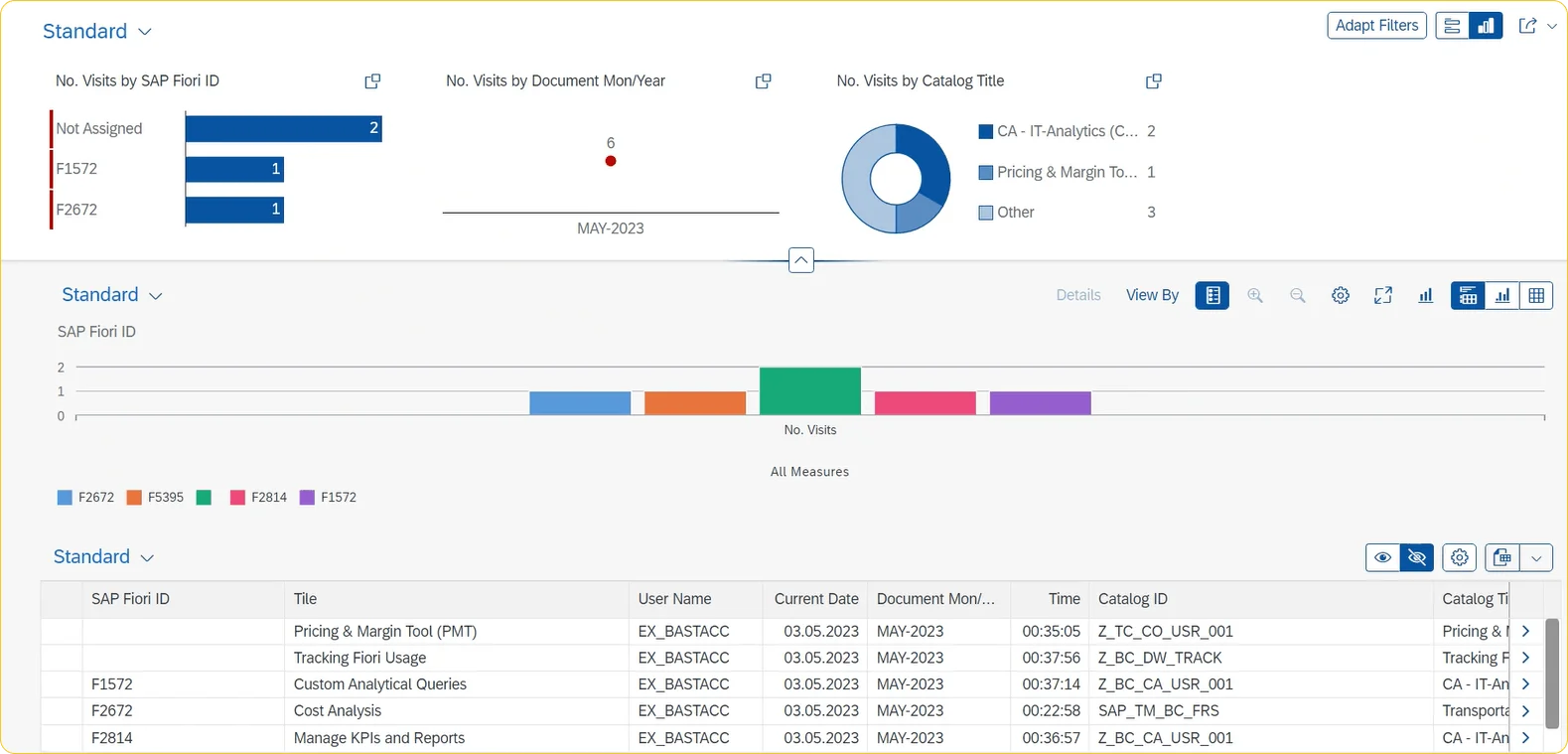This screenshot has height=754, width=1568.
Task: Click the View By button
Action: 1152,295
